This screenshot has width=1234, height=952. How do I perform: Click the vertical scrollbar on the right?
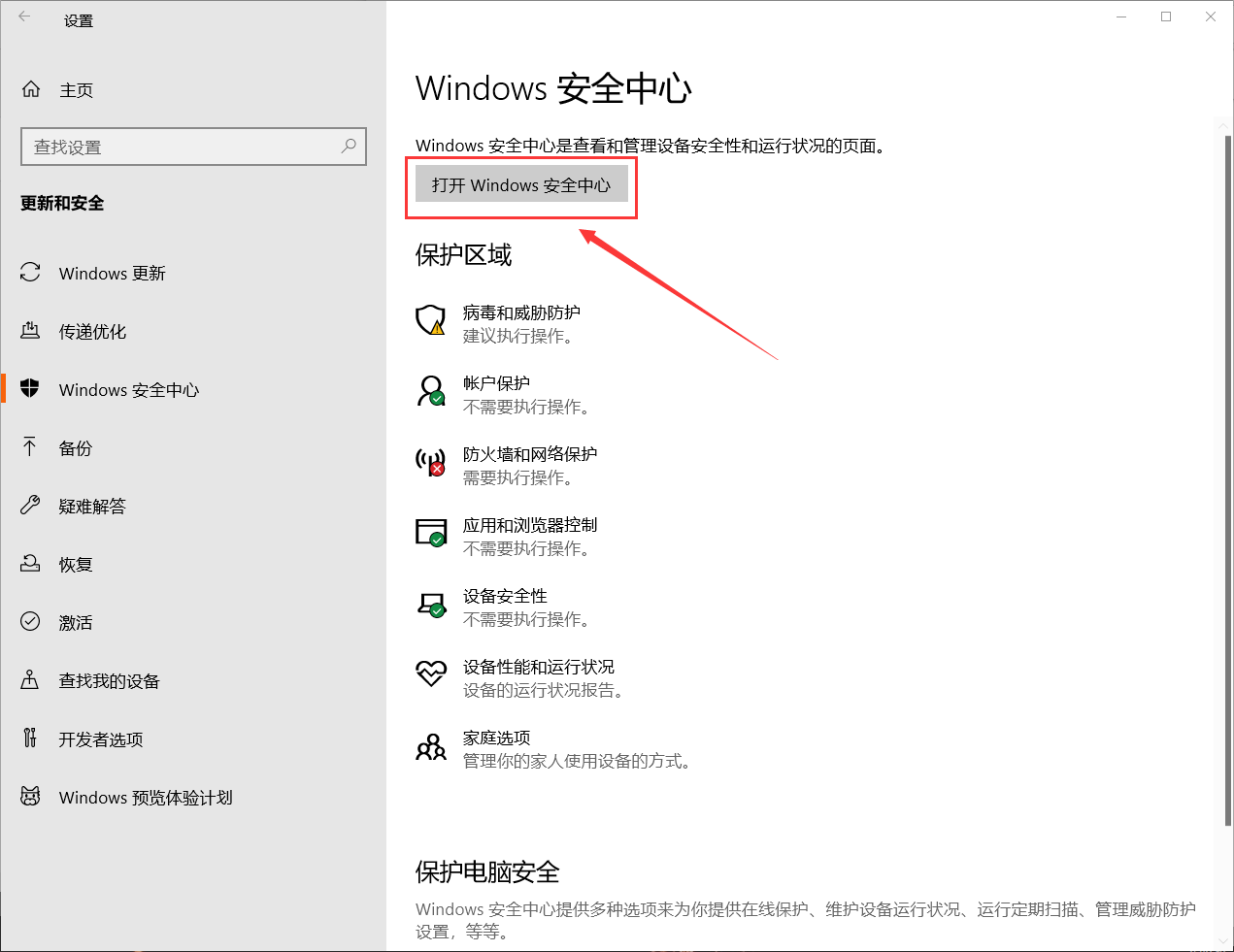(1227, 480)
